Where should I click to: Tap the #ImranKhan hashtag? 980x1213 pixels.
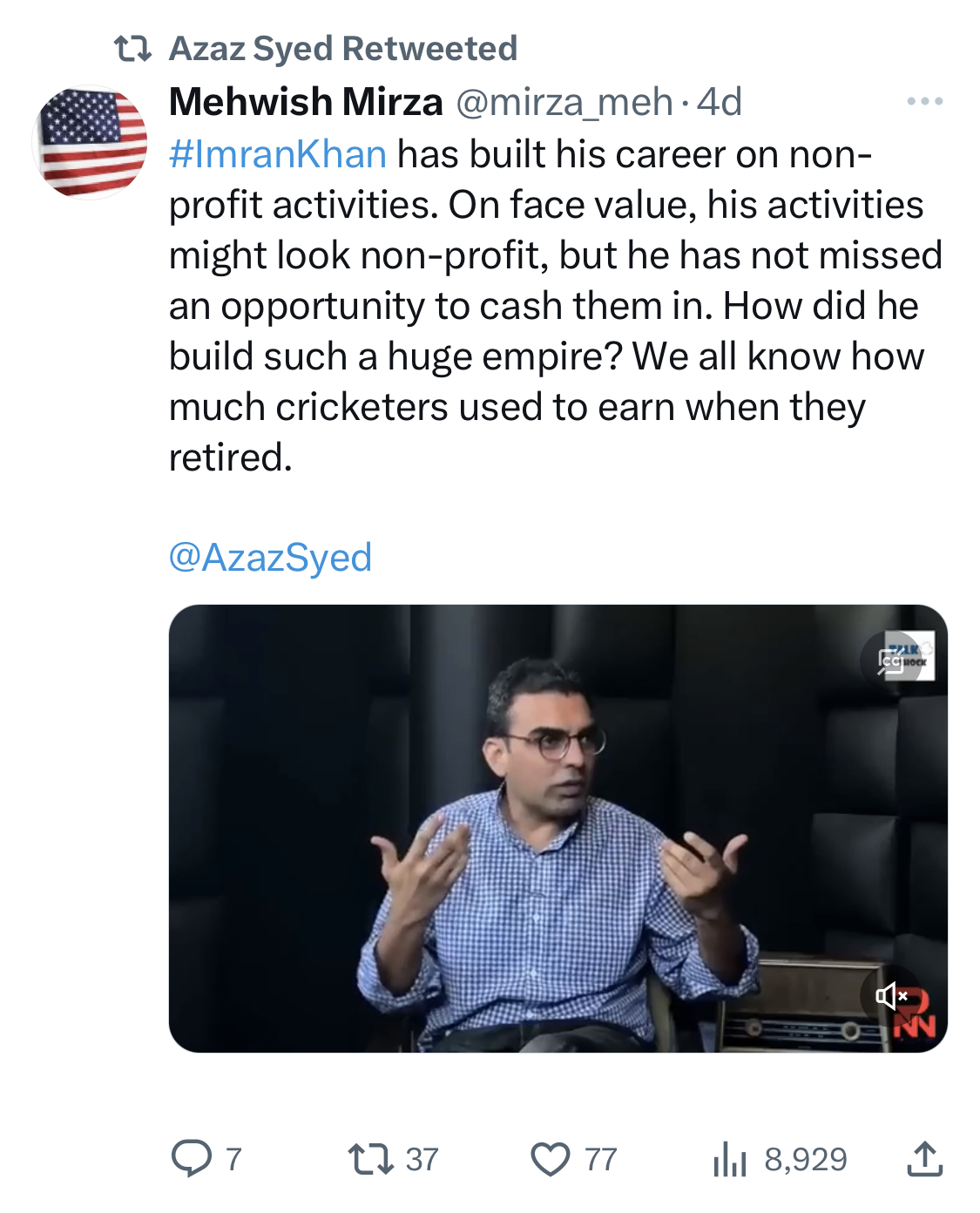click(278, 154)
